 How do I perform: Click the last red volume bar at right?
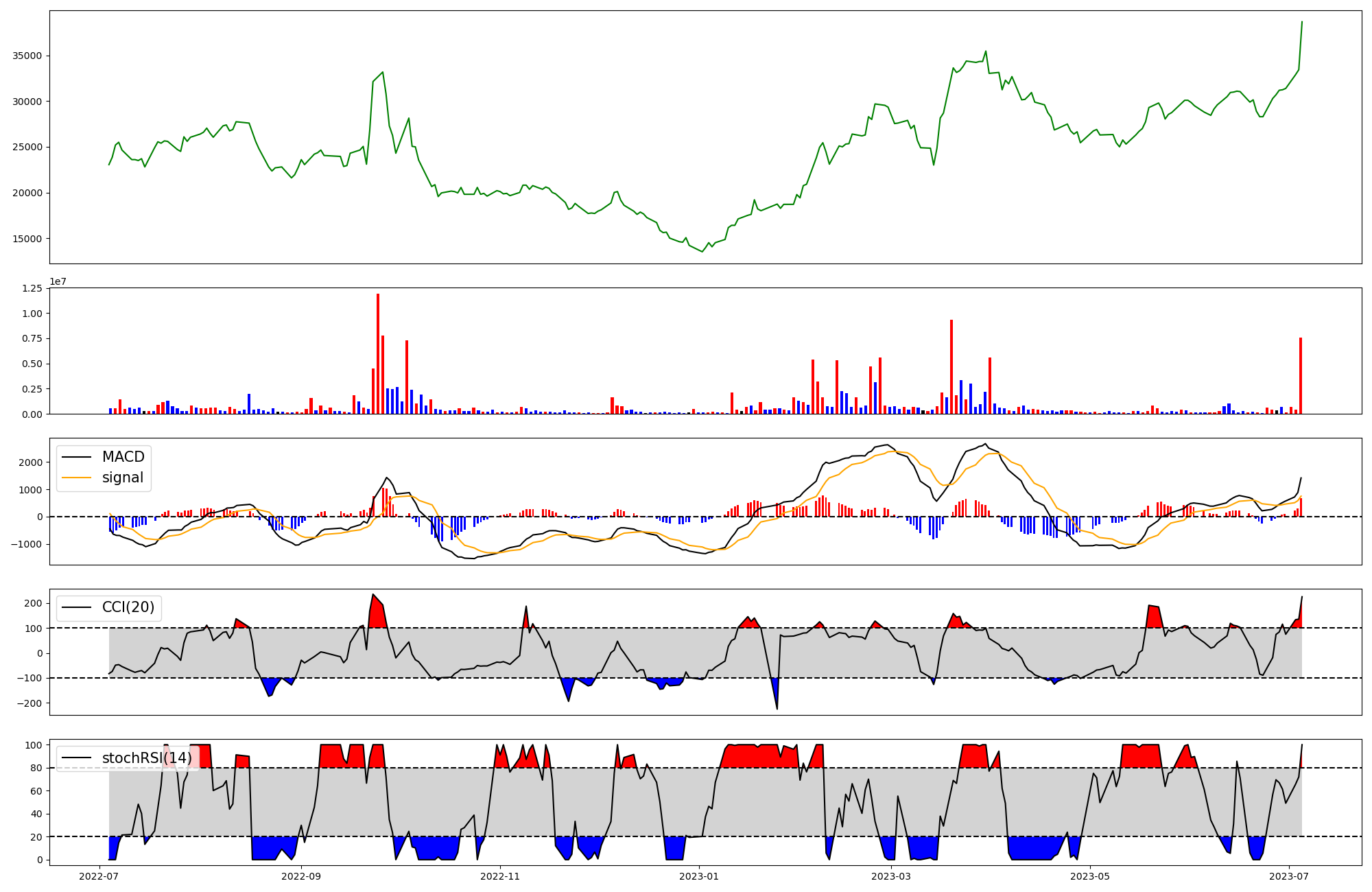(1300, 376)
